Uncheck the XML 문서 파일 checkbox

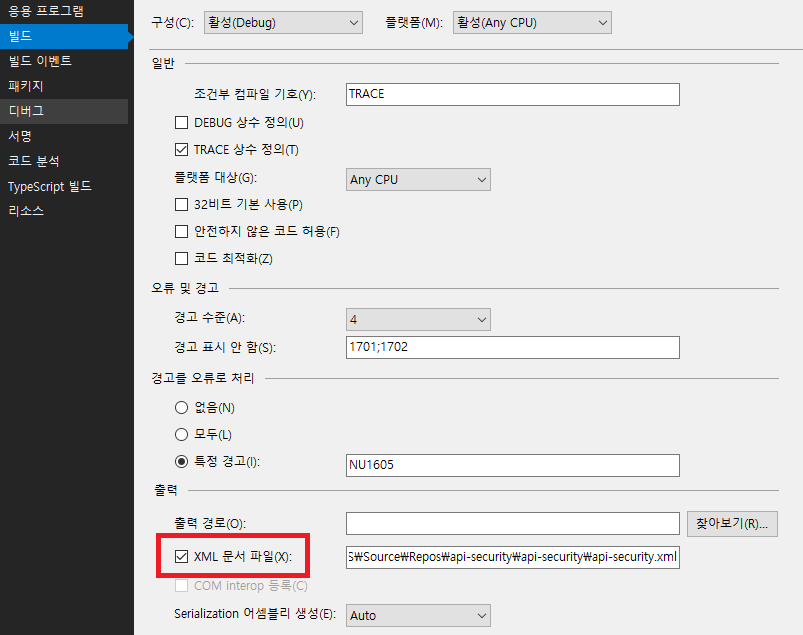(181, 556)
